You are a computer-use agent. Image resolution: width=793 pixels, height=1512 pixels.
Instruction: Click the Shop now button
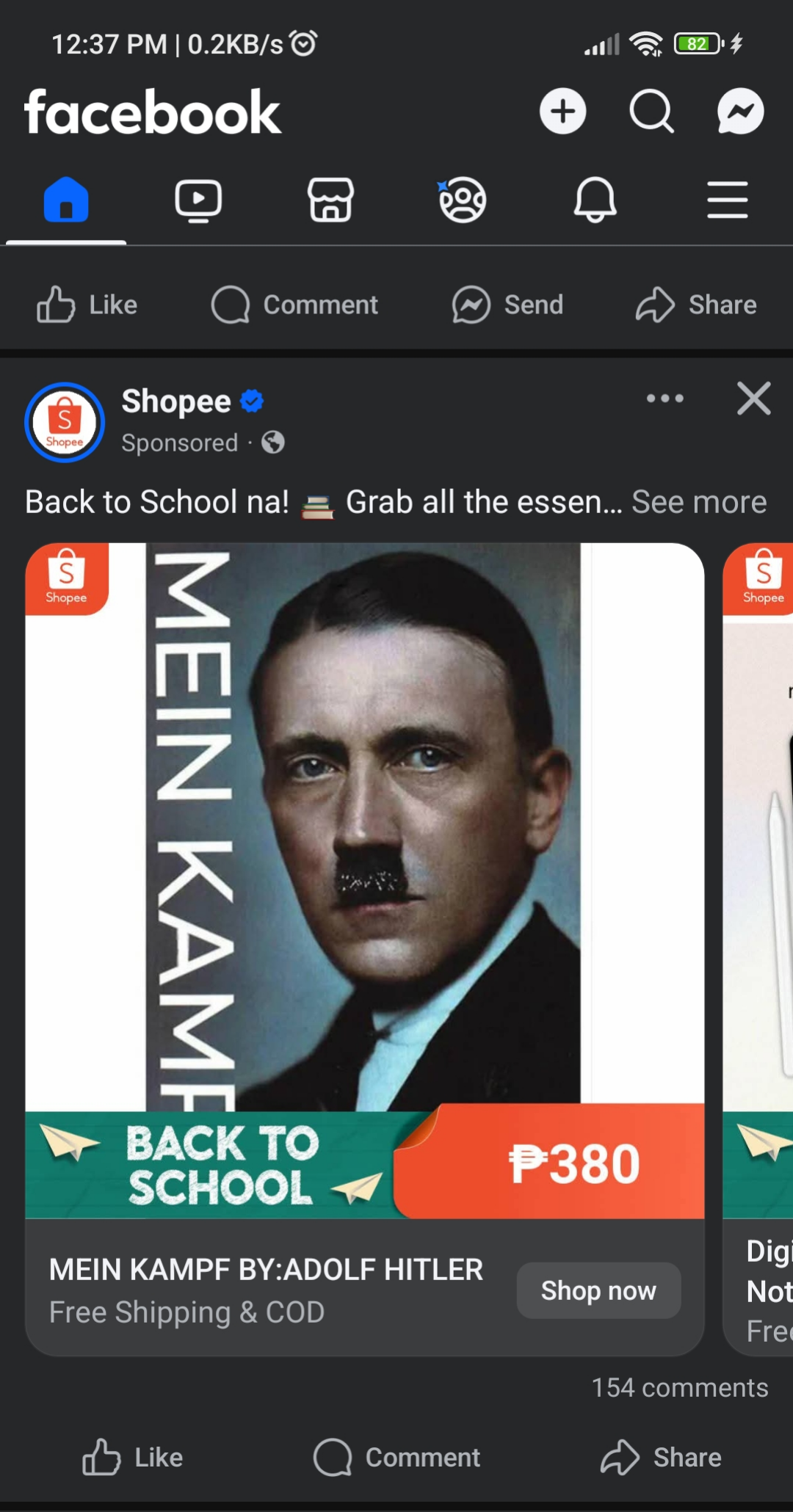pyautogui.click(x=598, y=1290)
